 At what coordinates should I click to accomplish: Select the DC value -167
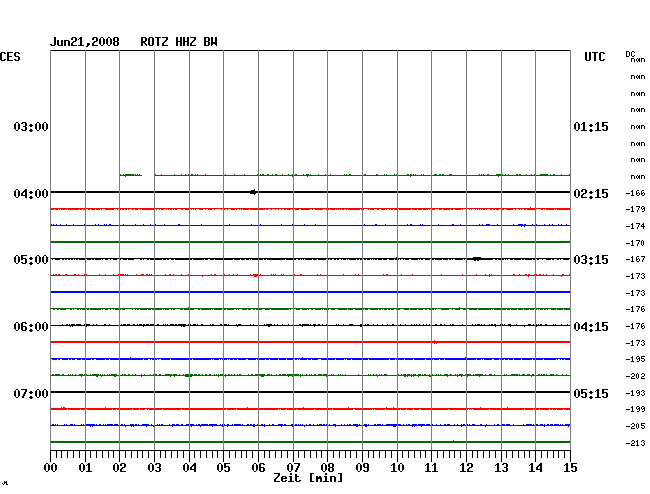[635, 259]
